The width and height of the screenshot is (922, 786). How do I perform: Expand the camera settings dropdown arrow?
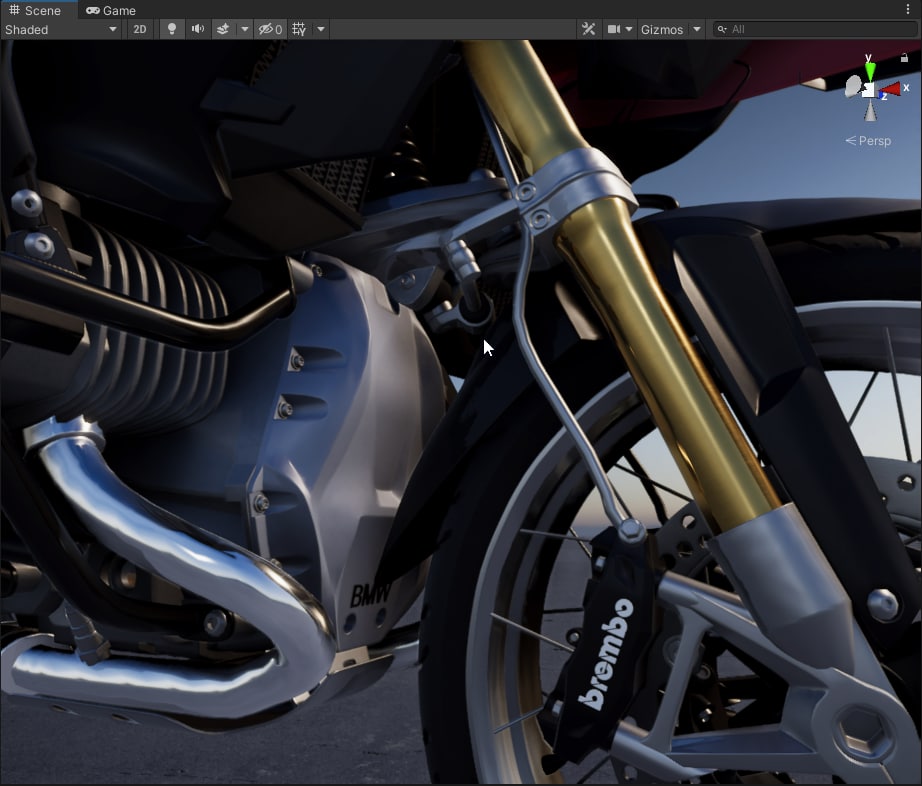coord(629,29)
